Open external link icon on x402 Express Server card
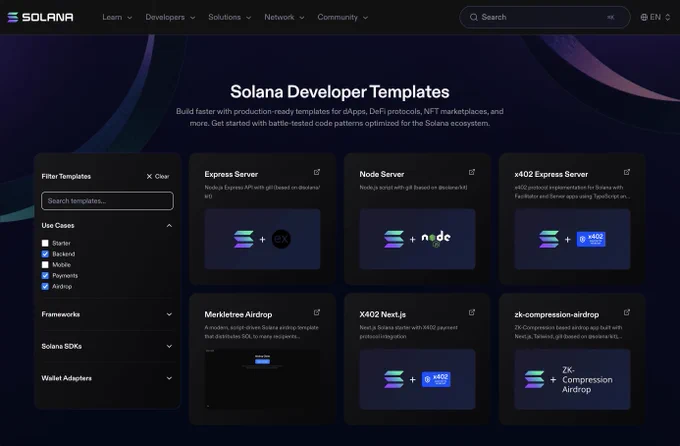The width and height of the screenshot is (680, 446). (x=627, y=172)
